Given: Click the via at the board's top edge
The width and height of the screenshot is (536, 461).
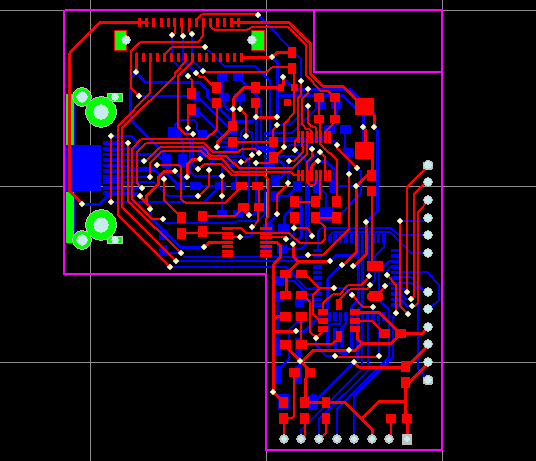Looking at the screenshot, I should pos(258,15).
